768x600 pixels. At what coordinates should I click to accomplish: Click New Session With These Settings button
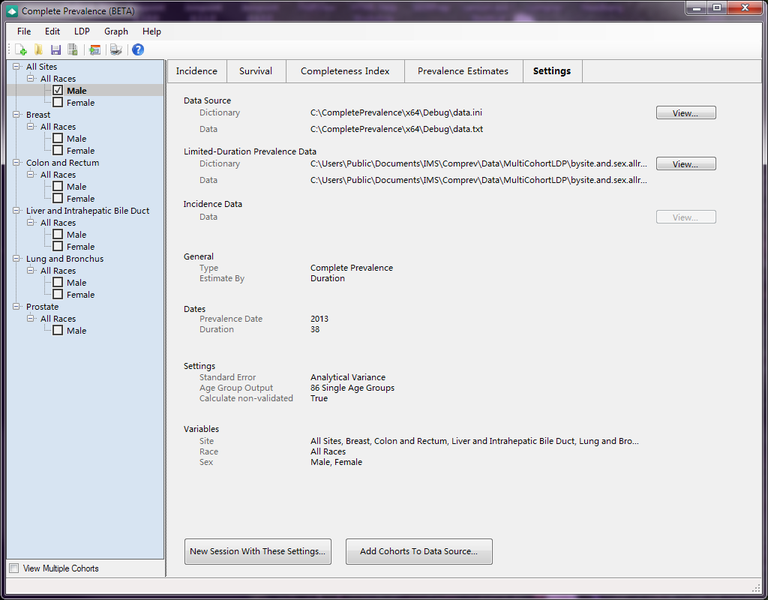coord(258,551)
